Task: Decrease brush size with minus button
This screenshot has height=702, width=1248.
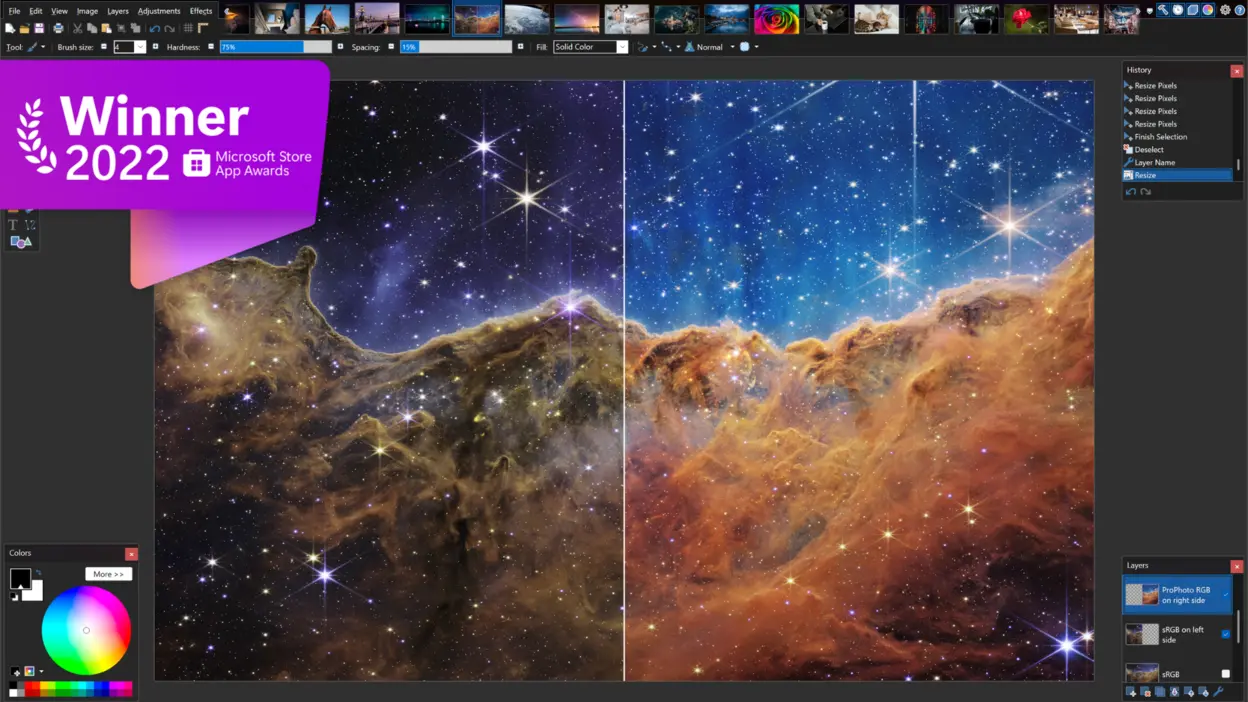Action: [x=103, y=47]
